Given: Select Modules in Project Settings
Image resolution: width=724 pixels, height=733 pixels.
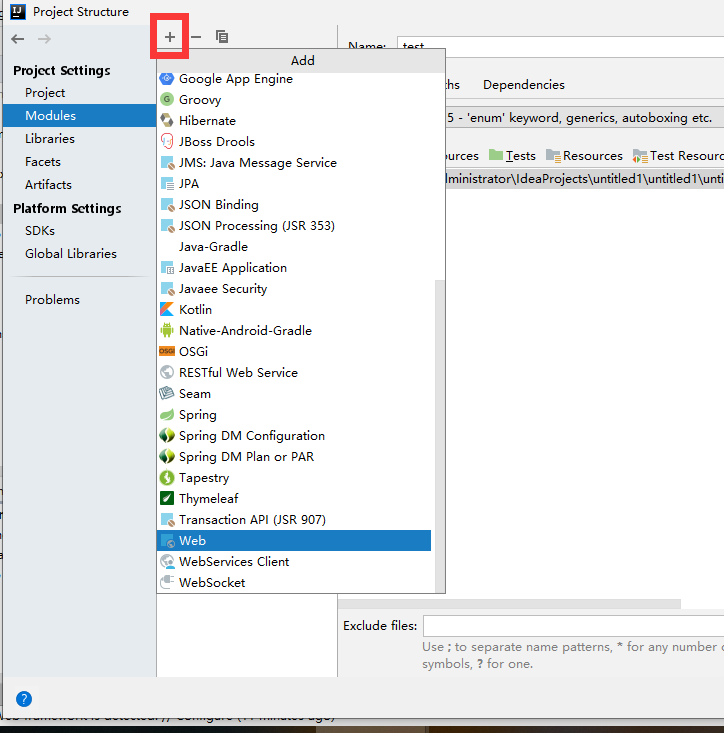Looking at the screenshot, I should pos(79,115).
